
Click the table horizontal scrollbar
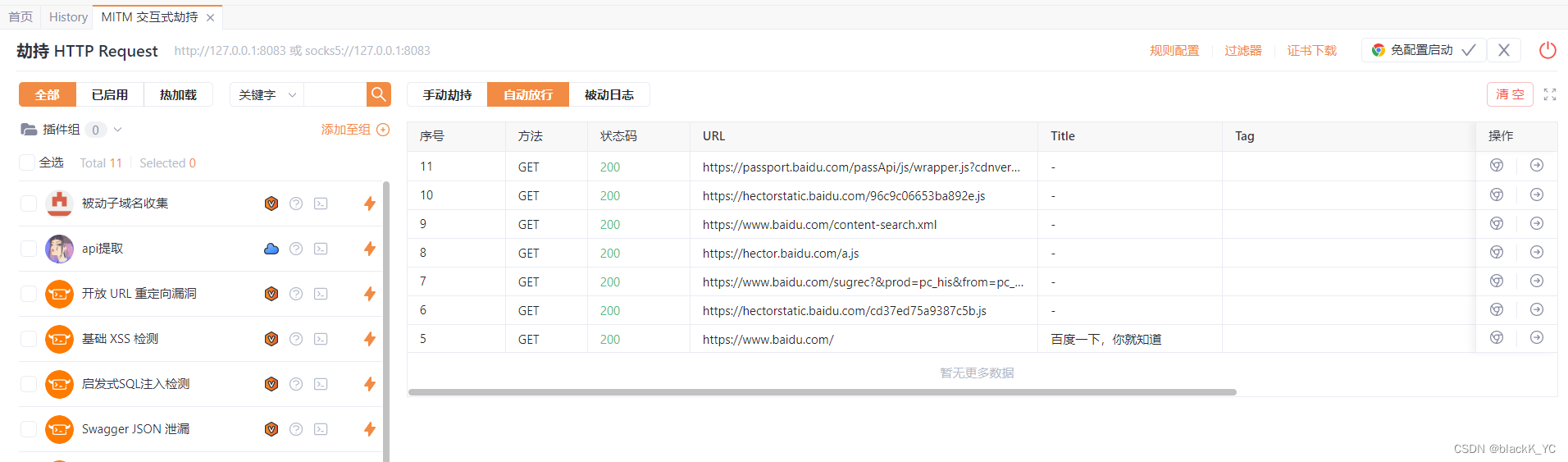(822, 392)
